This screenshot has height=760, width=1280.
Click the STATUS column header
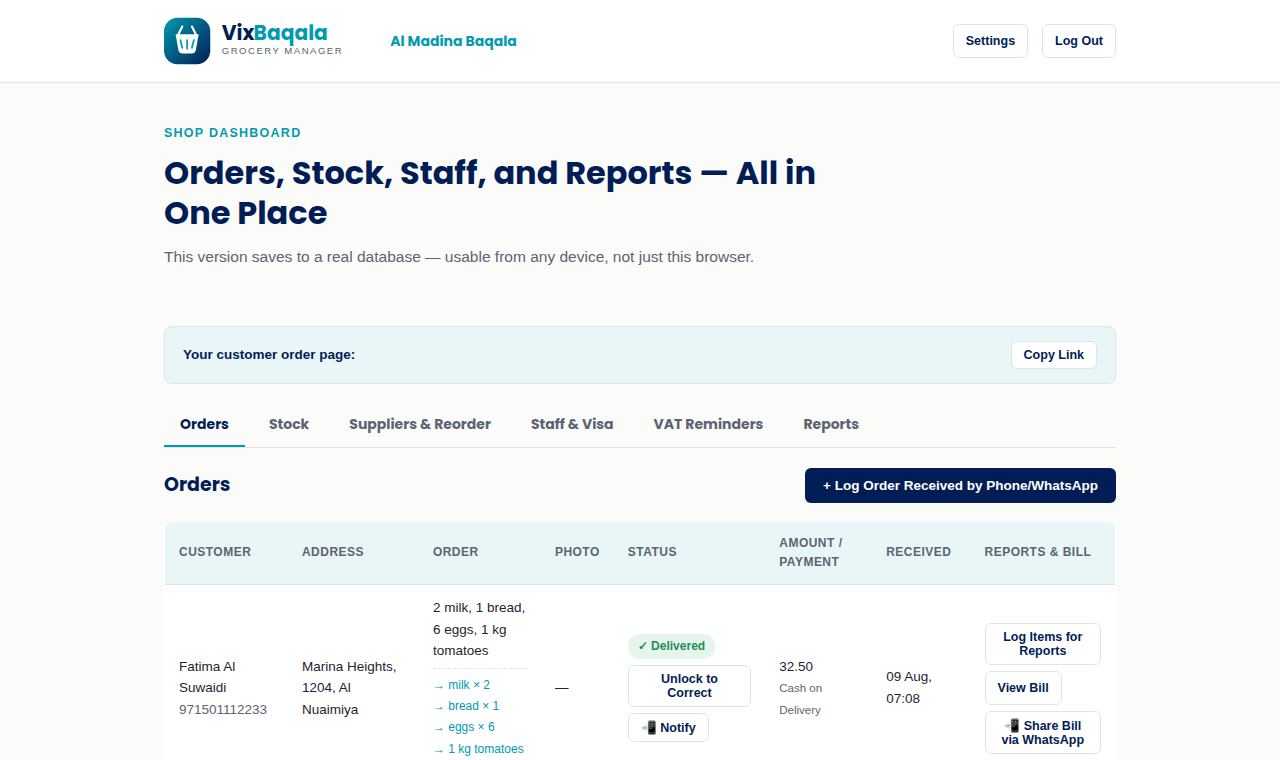pos(652,552)
